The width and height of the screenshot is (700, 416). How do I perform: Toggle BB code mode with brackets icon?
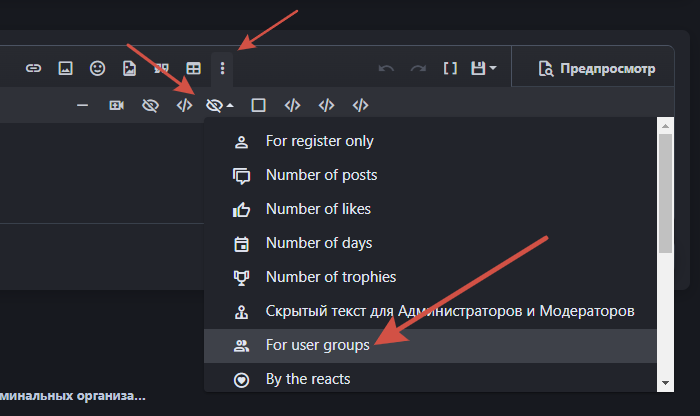click(450, 69)
